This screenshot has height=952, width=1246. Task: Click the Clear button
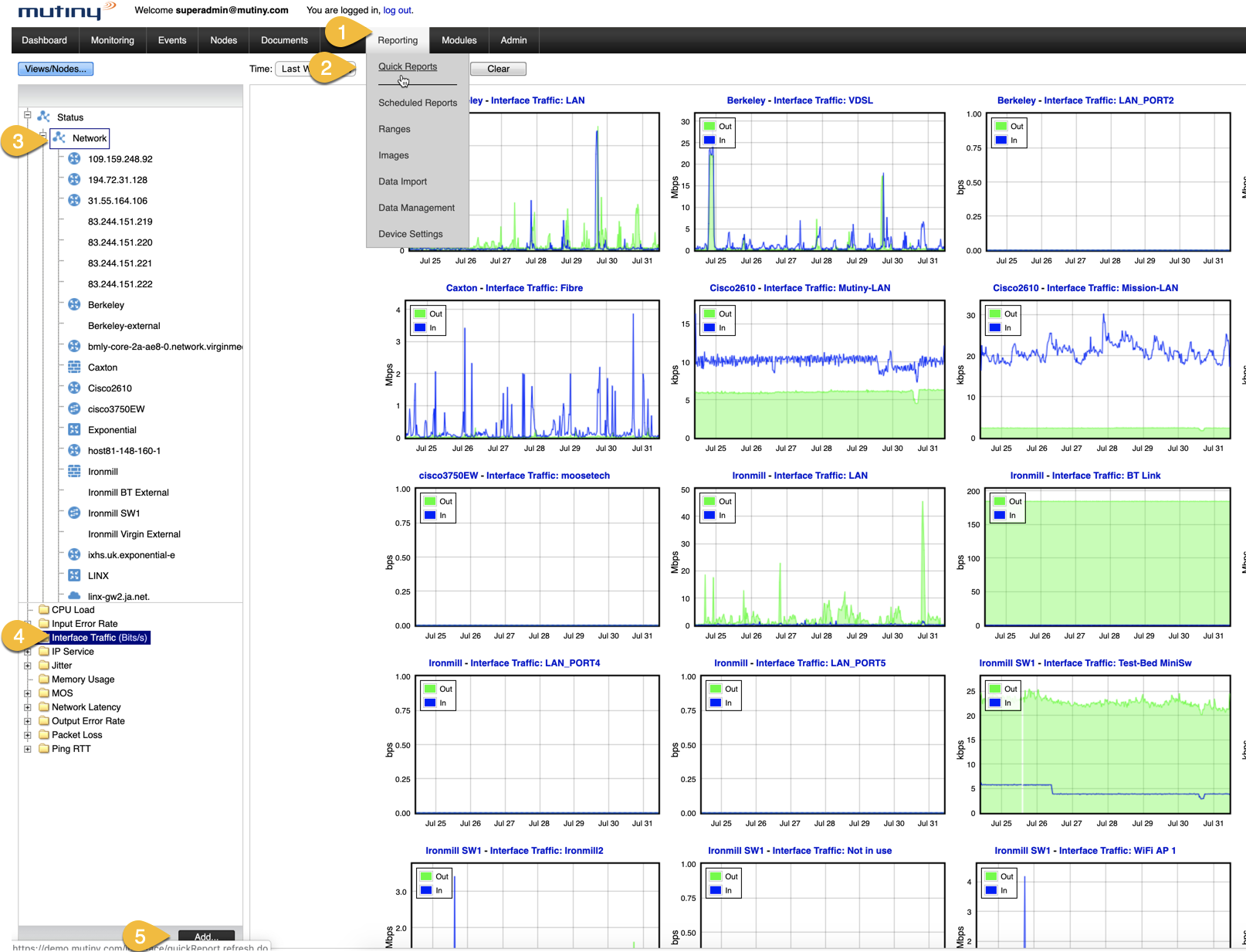click(x=498, y=69)
